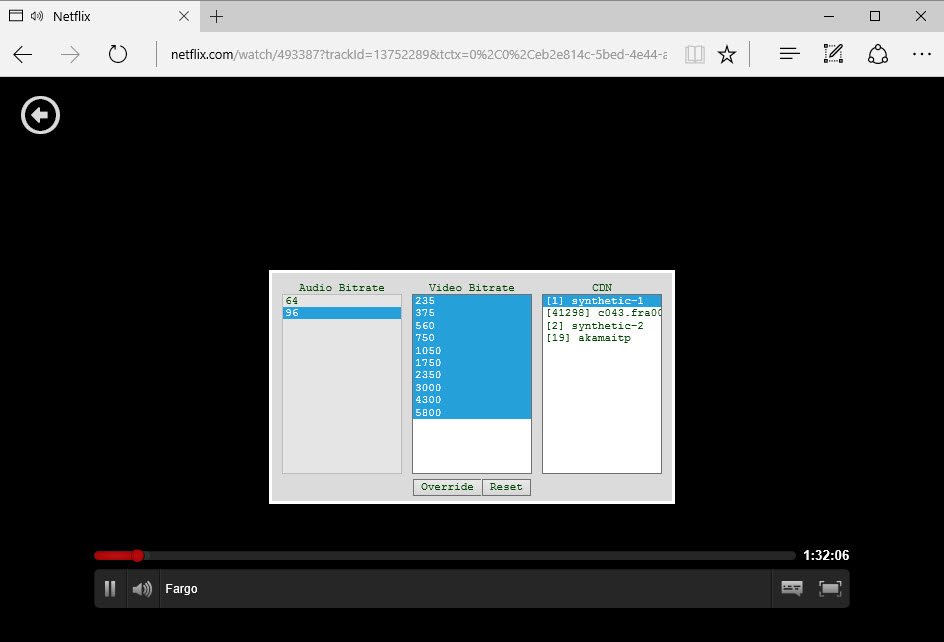The height and width of the screenshot is (642, 944).
Task: Choose the akamaitp CDN entry
Action: [601, 338]
